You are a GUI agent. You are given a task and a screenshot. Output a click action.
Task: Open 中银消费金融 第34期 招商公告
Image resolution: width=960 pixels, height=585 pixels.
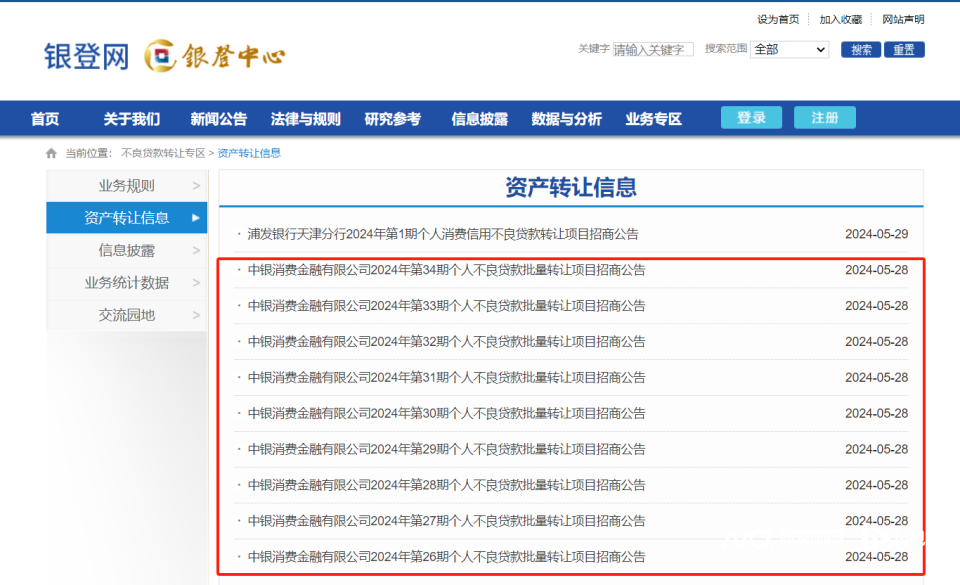coord(446,270)
